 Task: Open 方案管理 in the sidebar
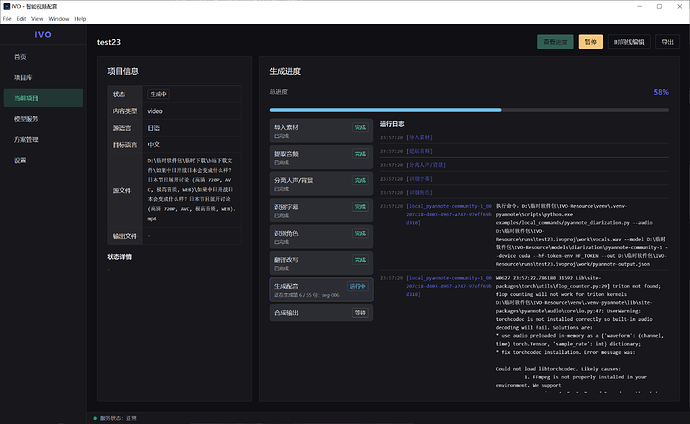(x=43, y=139)
